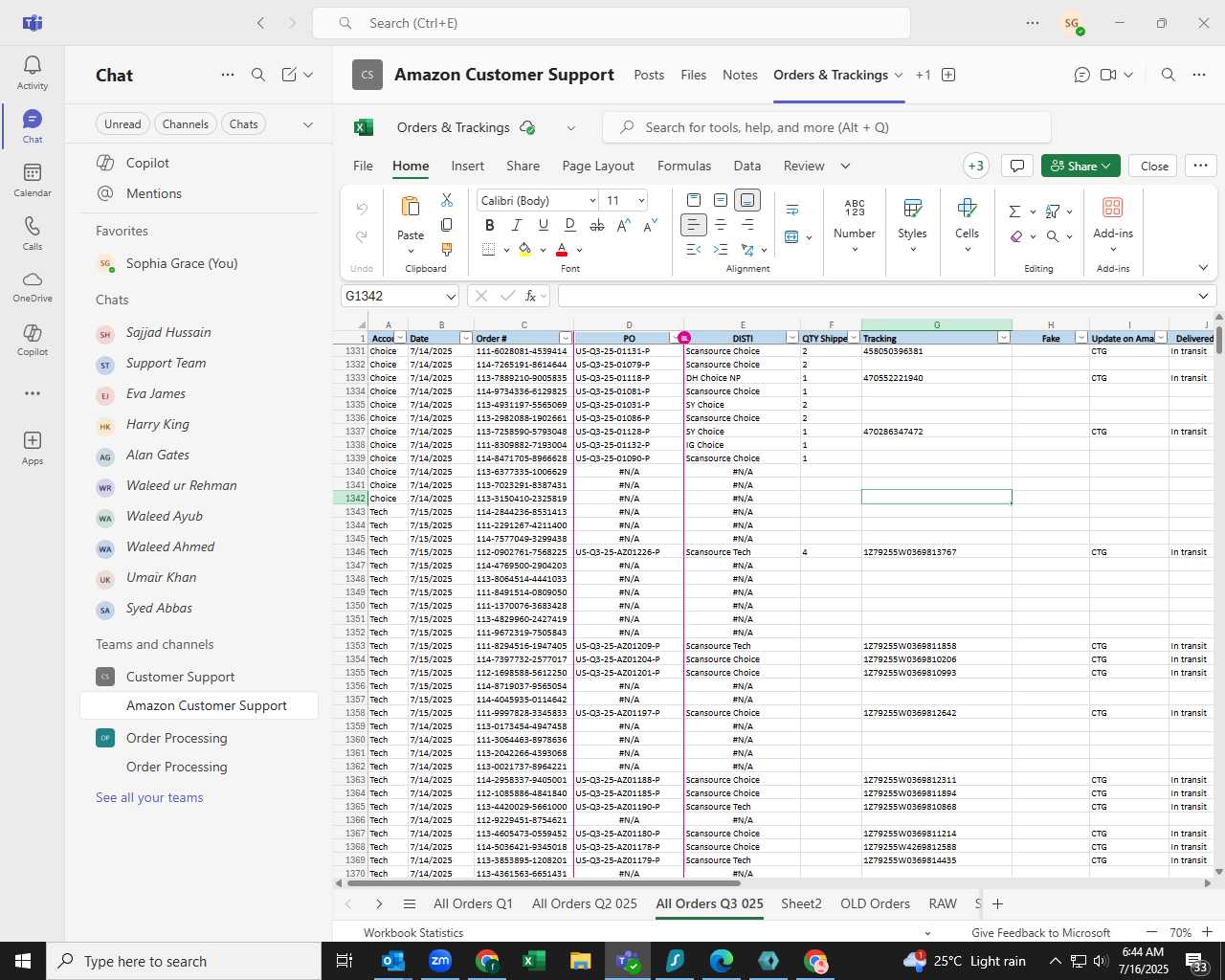Click the Wrap Text icon

[792, 210]
